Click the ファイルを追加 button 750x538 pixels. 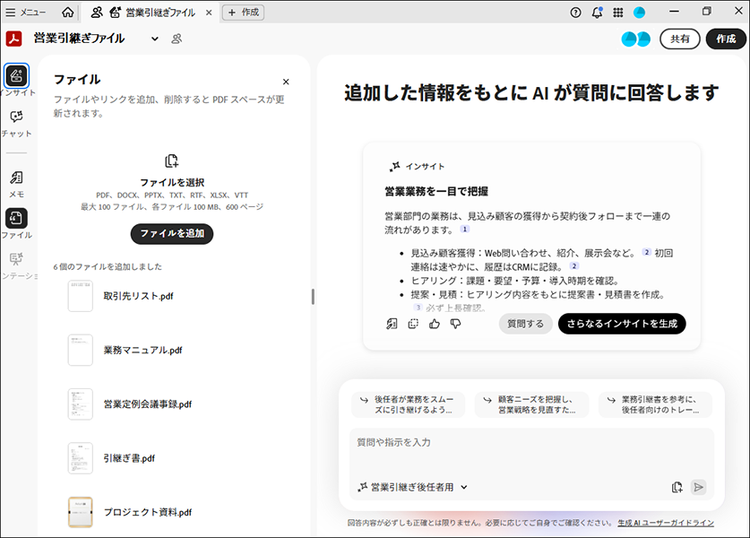[171, 233]
